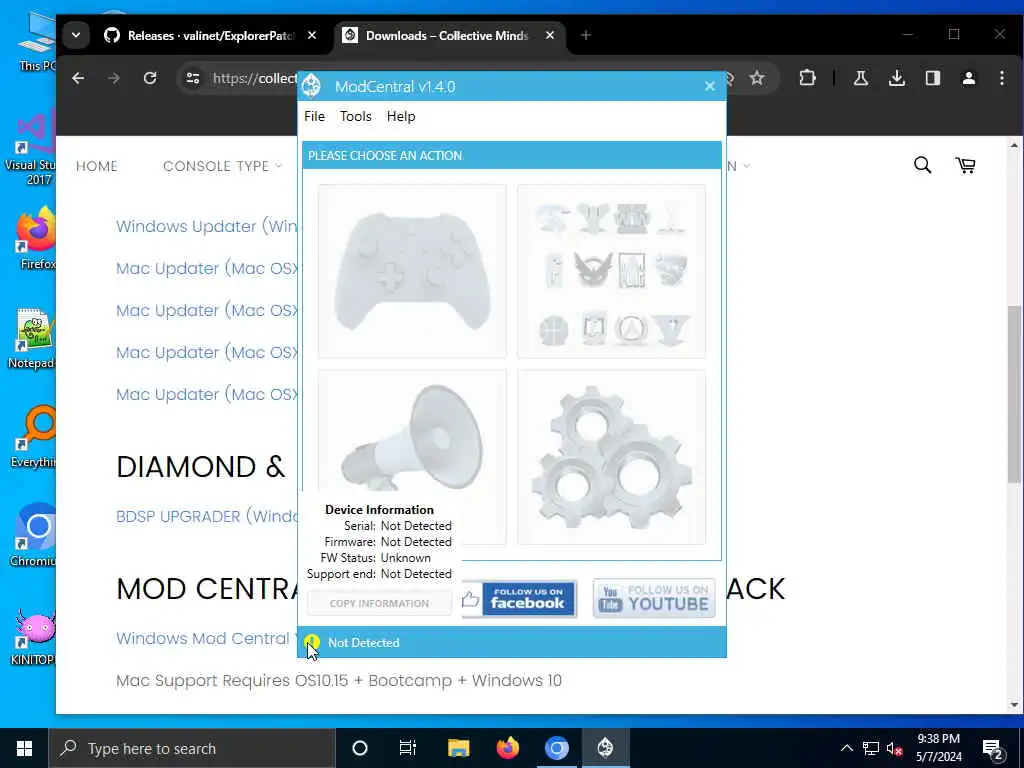The width and height of the screenshot is (1024, 768).
Task: Toggle the browser side panel
Action: coord(933,78)
